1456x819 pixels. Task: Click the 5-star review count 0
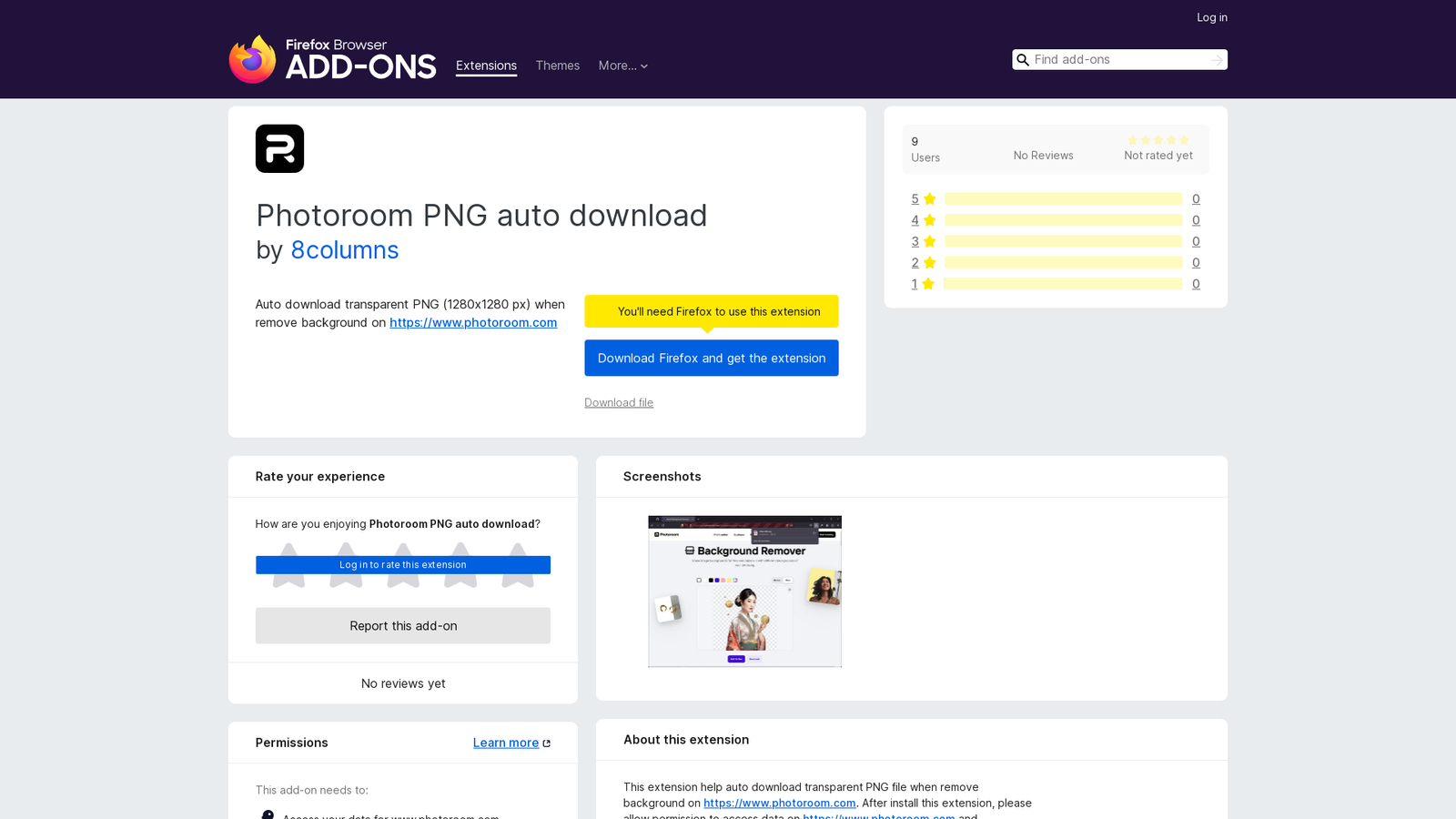1196,199
